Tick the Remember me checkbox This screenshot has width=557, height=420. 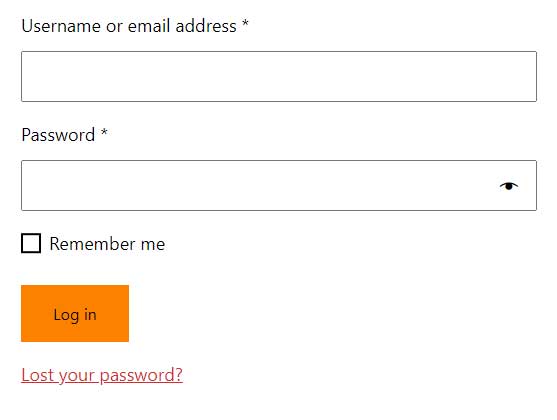point(31,243)
